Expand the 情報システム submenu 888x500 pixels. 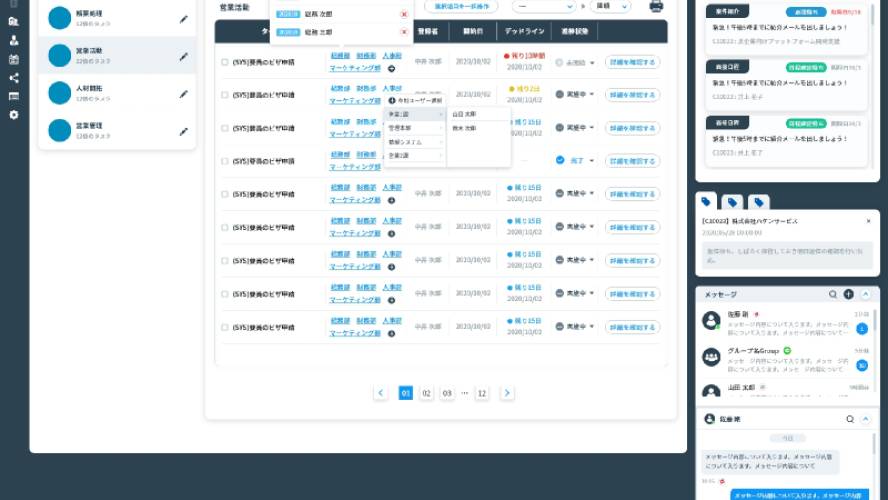pos(415,142)
